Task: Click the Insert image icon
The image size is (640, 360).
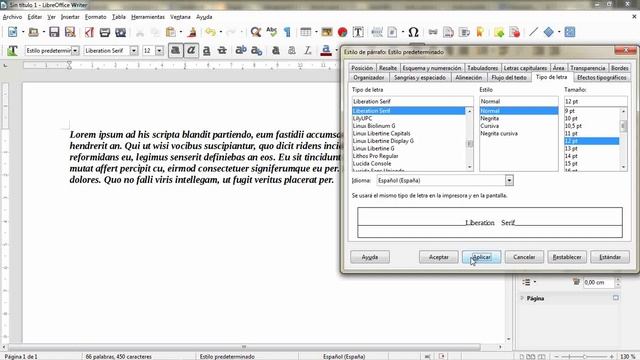Action: coord(327,32)
